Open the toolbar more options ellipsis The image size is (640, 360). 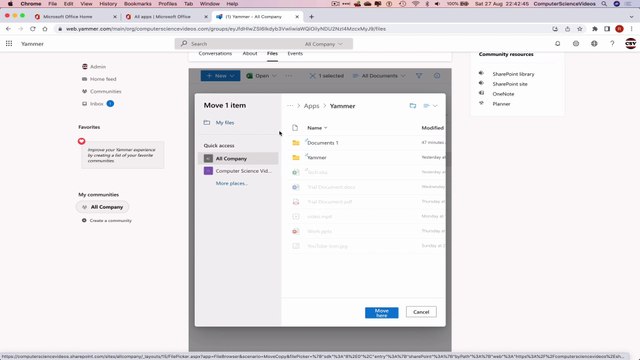coord(289,76)
